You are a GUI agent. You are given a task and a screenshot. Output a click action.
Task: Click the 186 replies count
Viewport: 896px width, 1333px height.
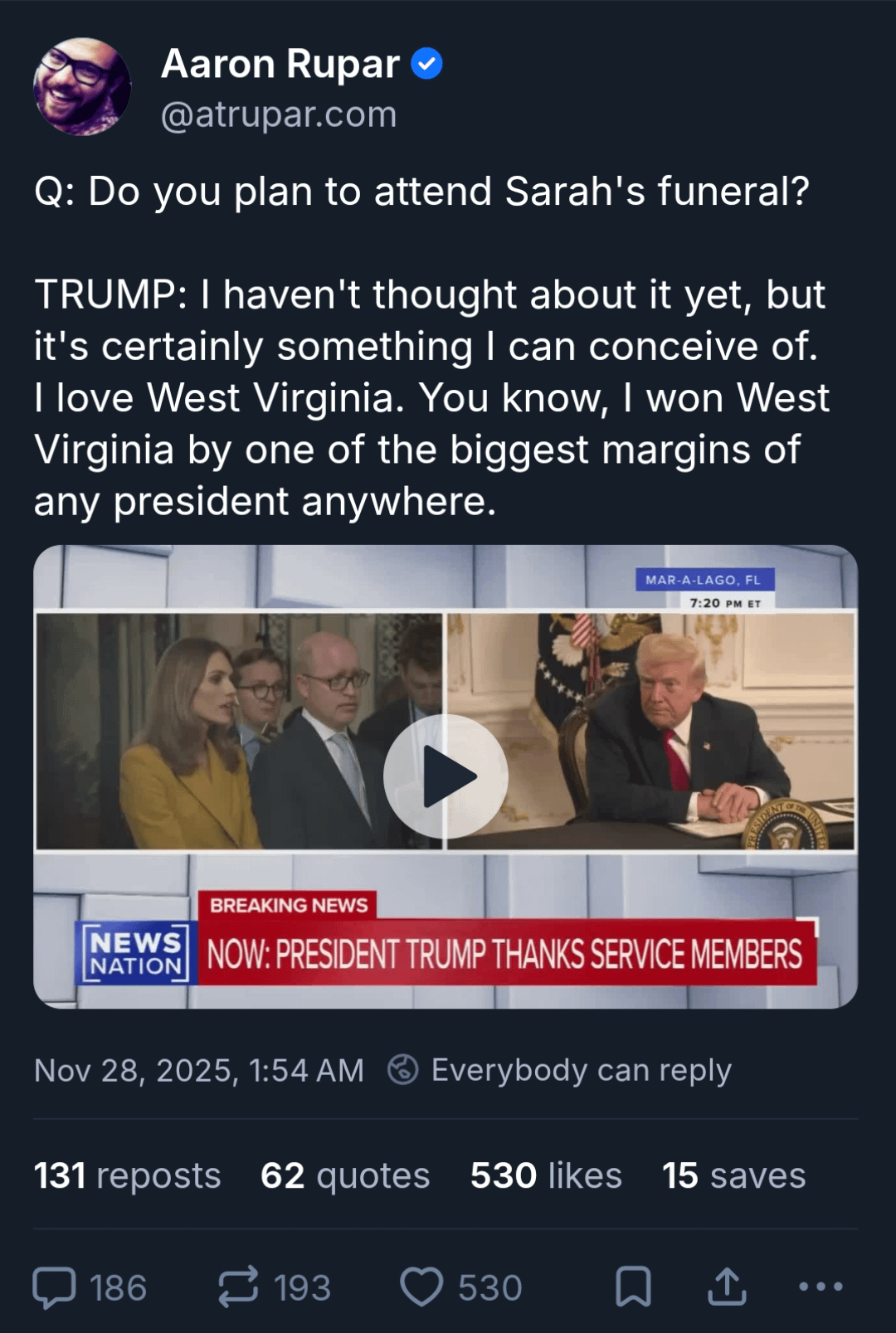pyautogui.click(x=118, y=1287)
